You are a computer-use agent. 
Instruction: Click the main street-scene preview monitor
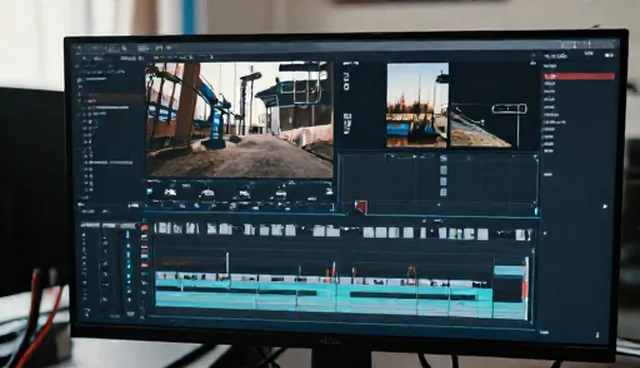[240, 120]
